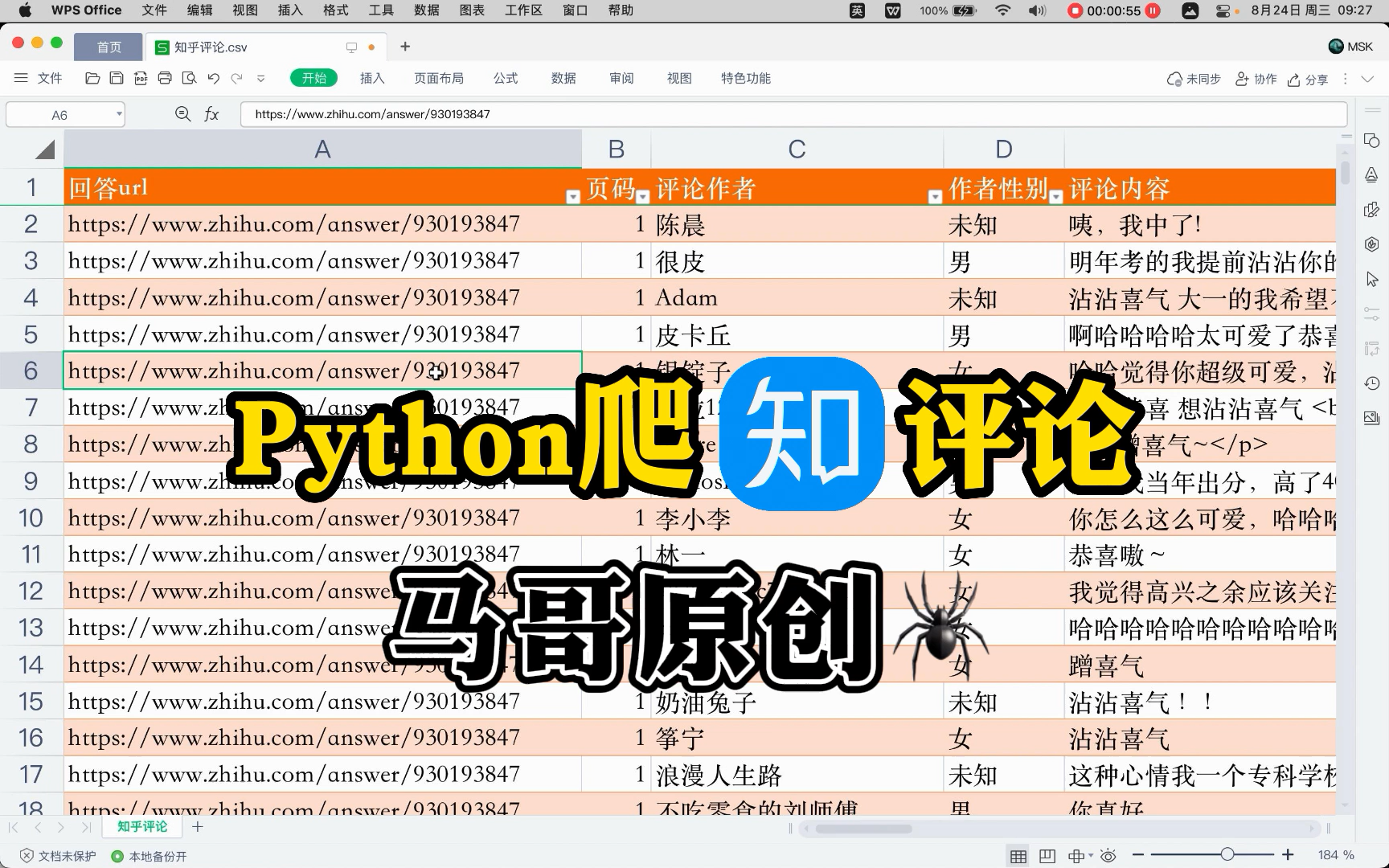Open the filter dropdown on 页码 header

[642, 197]
